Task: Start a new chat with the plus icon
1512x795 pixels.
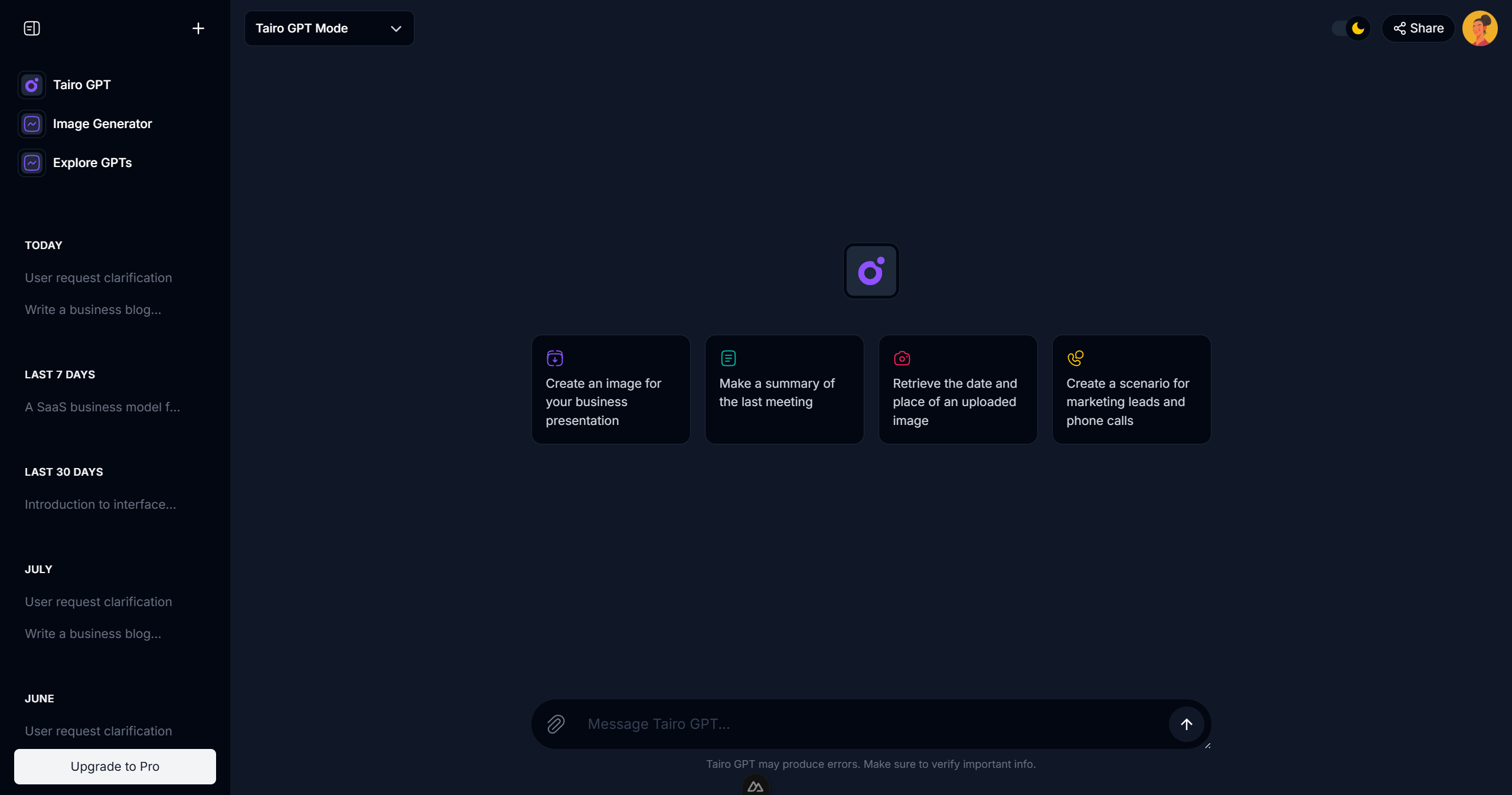Action: (198, 28)
